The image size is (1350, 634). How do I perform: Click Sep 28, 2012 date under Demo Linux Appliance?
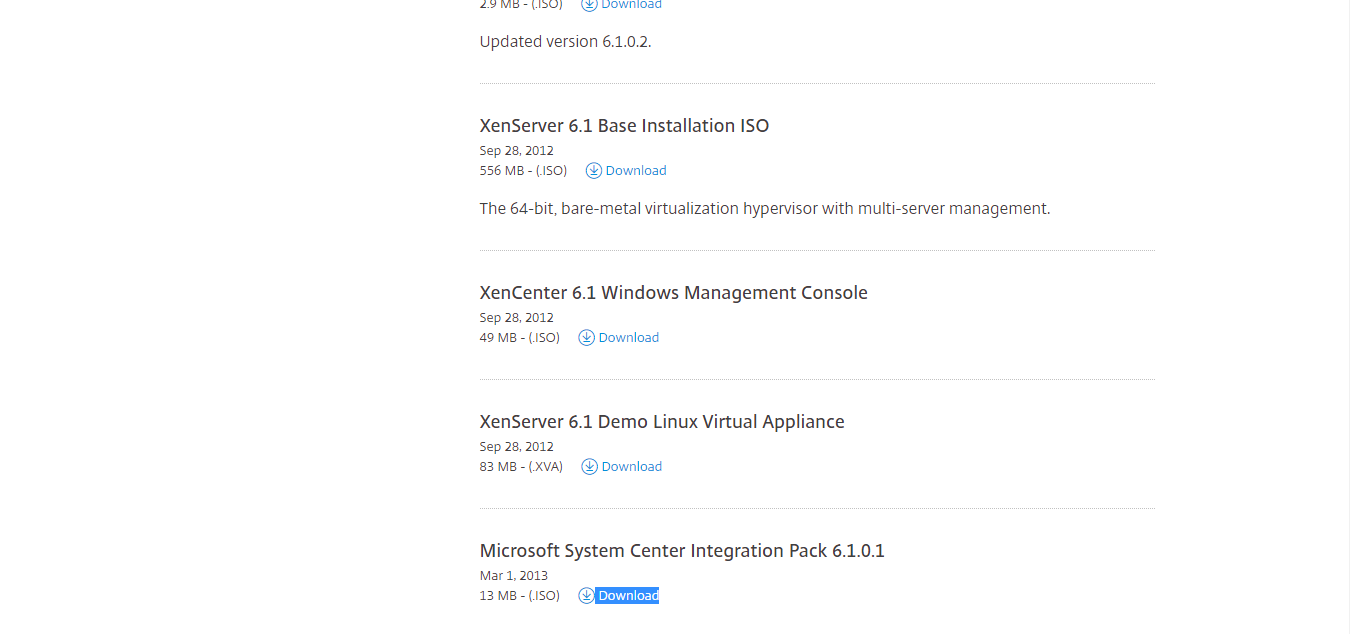tap(517, 446)
